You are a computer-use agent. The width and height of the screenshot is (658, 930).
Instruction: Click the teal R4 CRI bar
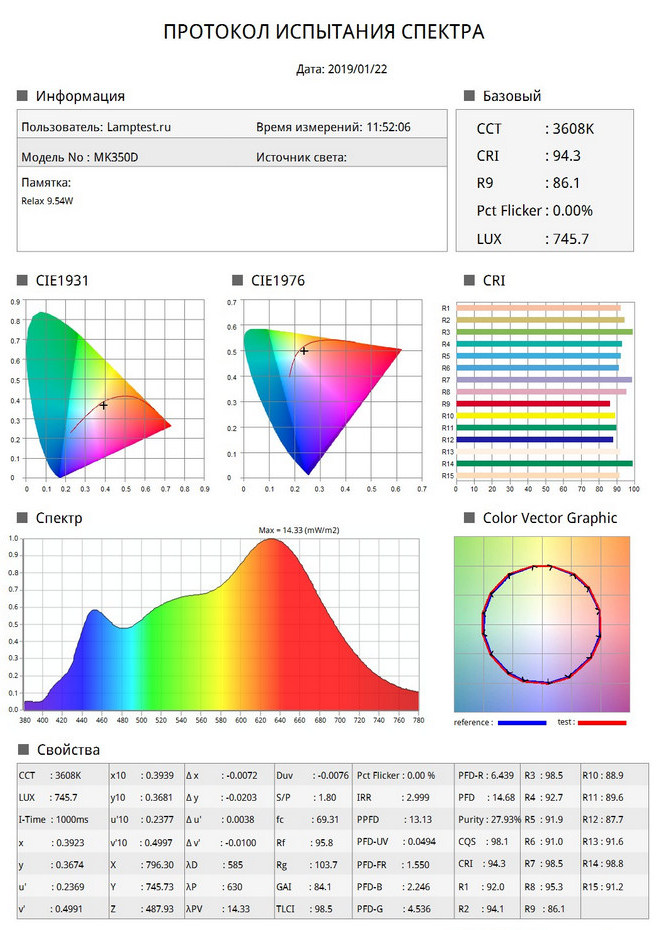coord(539,344)
